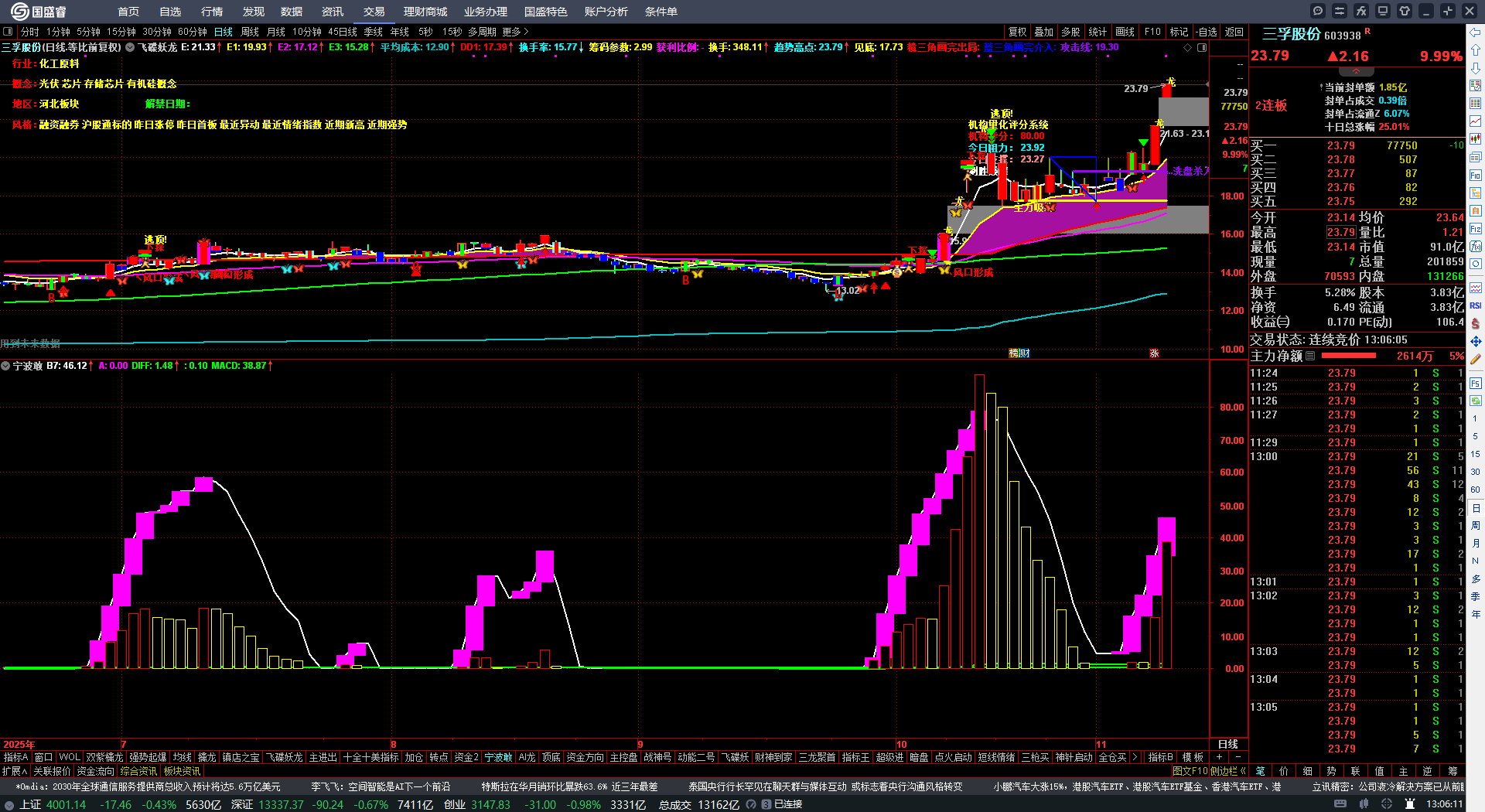Click the up arrow icon in right sidebar
This screenshot has width=1485, height=812.
tap(1476, 49)
